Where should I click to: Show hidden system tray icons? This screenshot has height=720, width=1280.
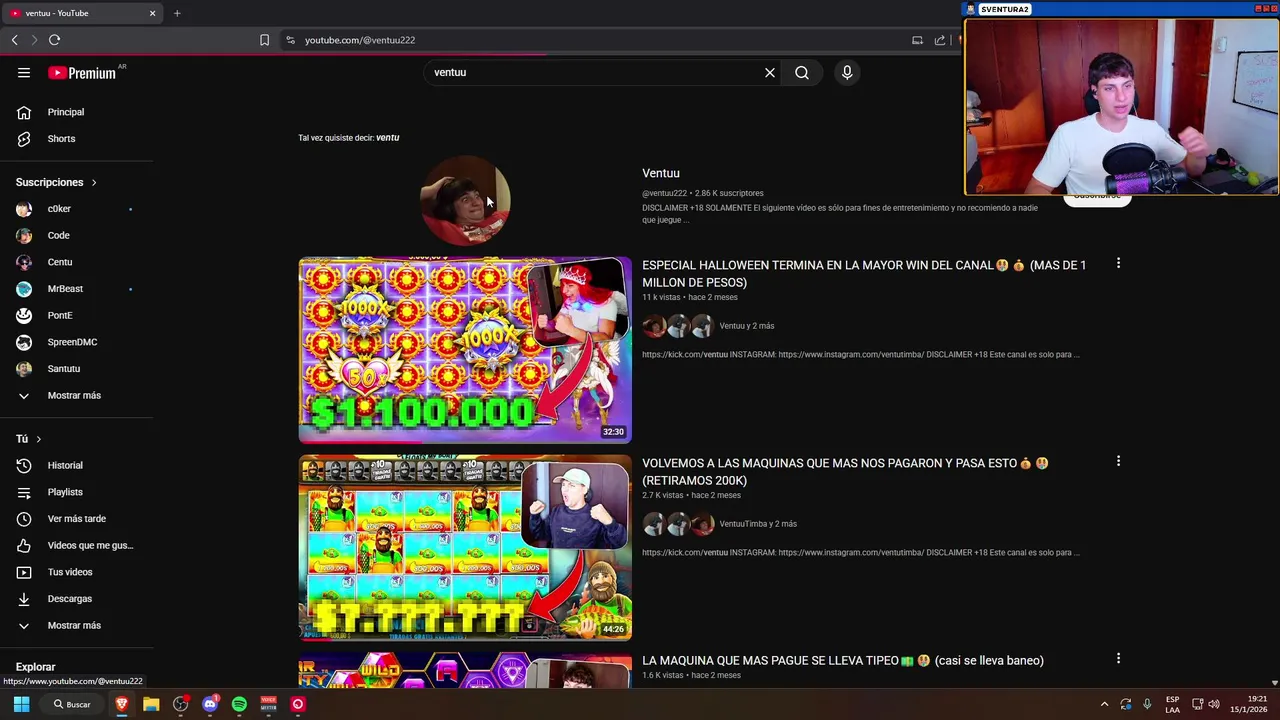click(x=1104, y=704)
